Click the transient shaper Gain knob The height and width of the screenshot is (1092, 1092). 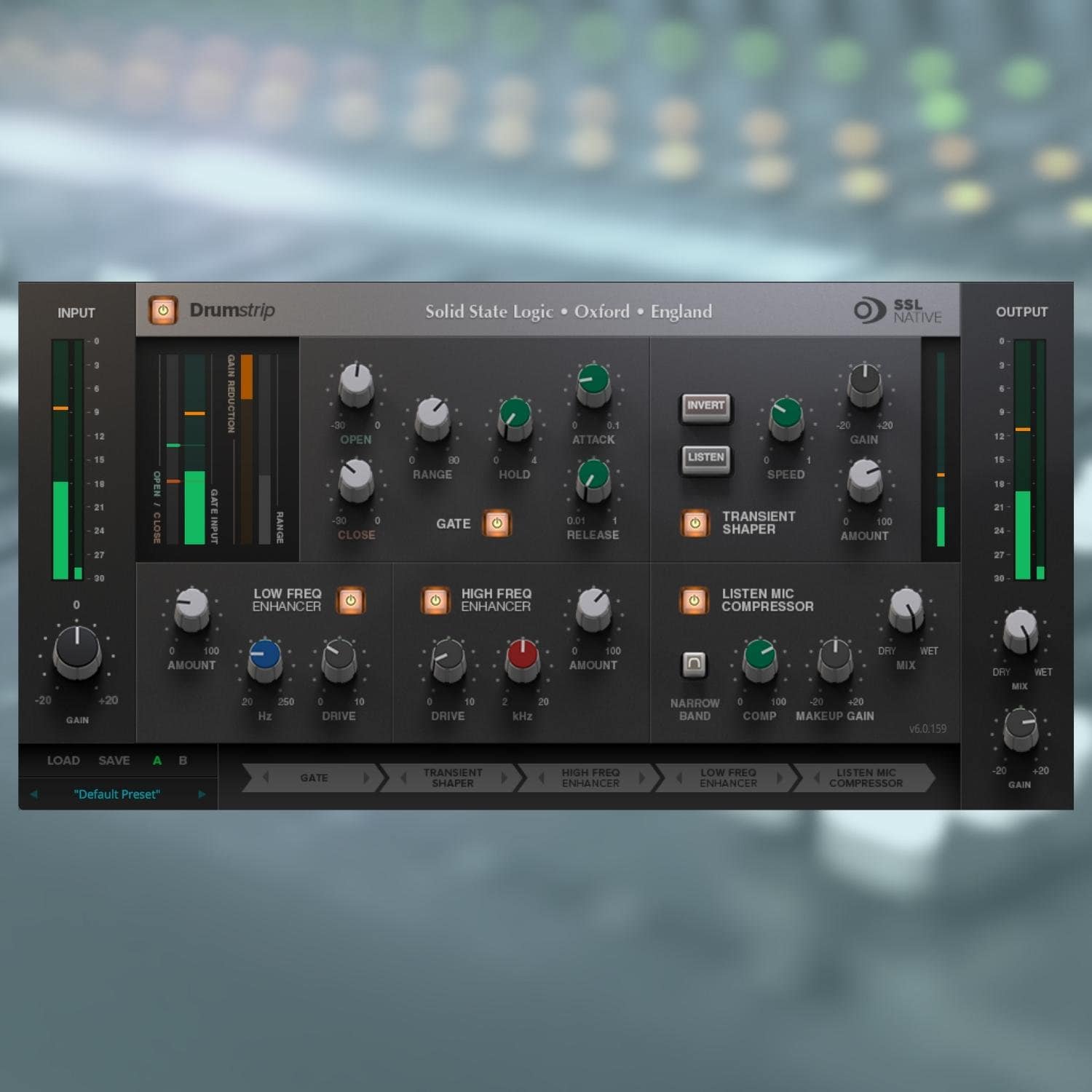[x=865, y=384]
